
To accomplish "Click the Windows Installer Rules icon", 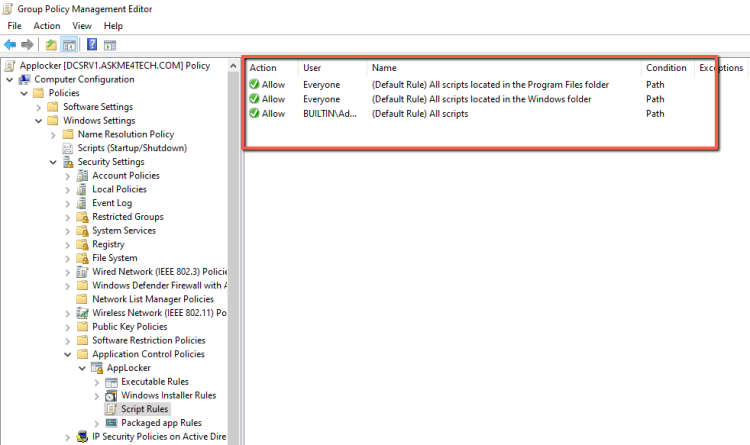I will [111, 395].
